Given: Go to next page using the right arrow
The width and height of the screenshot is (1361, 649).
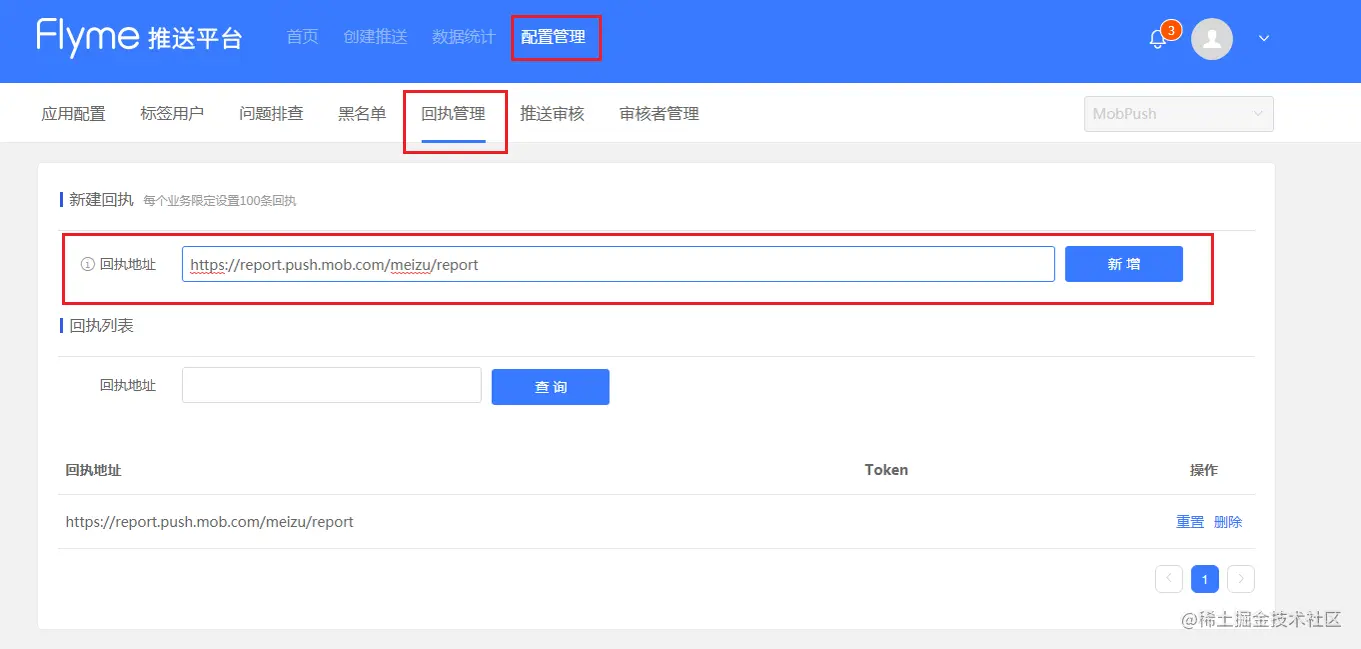Looking at the screenshot, I should (x=1240, y=578).
